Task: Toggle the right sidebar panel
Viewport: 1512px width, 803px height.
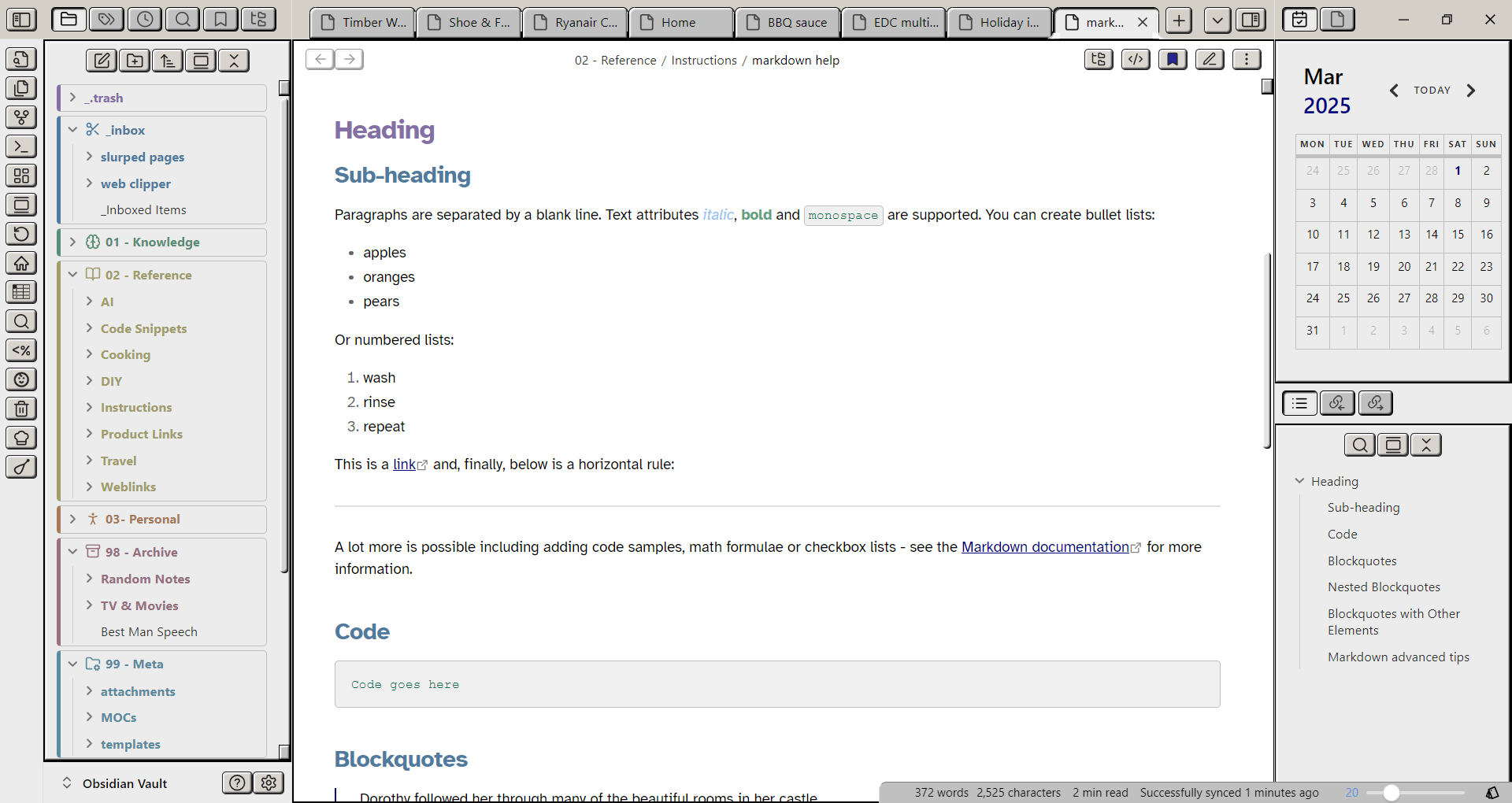Action: [x=1251, y=20]
